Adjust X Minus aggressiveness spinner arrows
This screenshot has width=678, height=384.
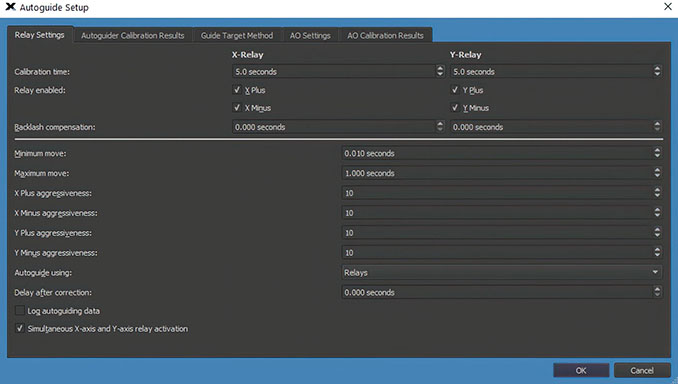tap(657, 212)
